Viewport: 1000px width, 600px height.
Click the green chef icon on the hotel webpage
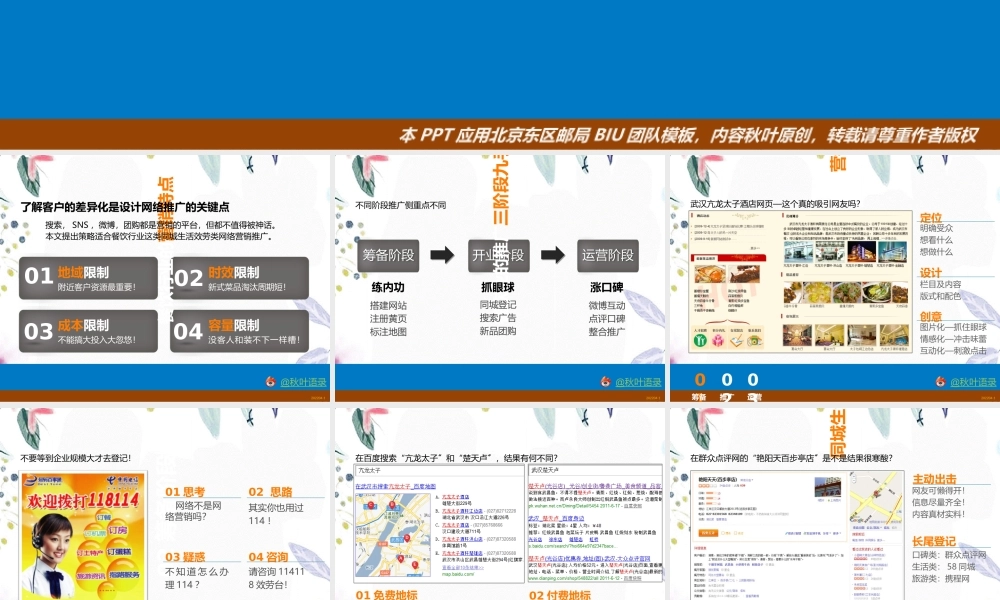tap(698, 340)
